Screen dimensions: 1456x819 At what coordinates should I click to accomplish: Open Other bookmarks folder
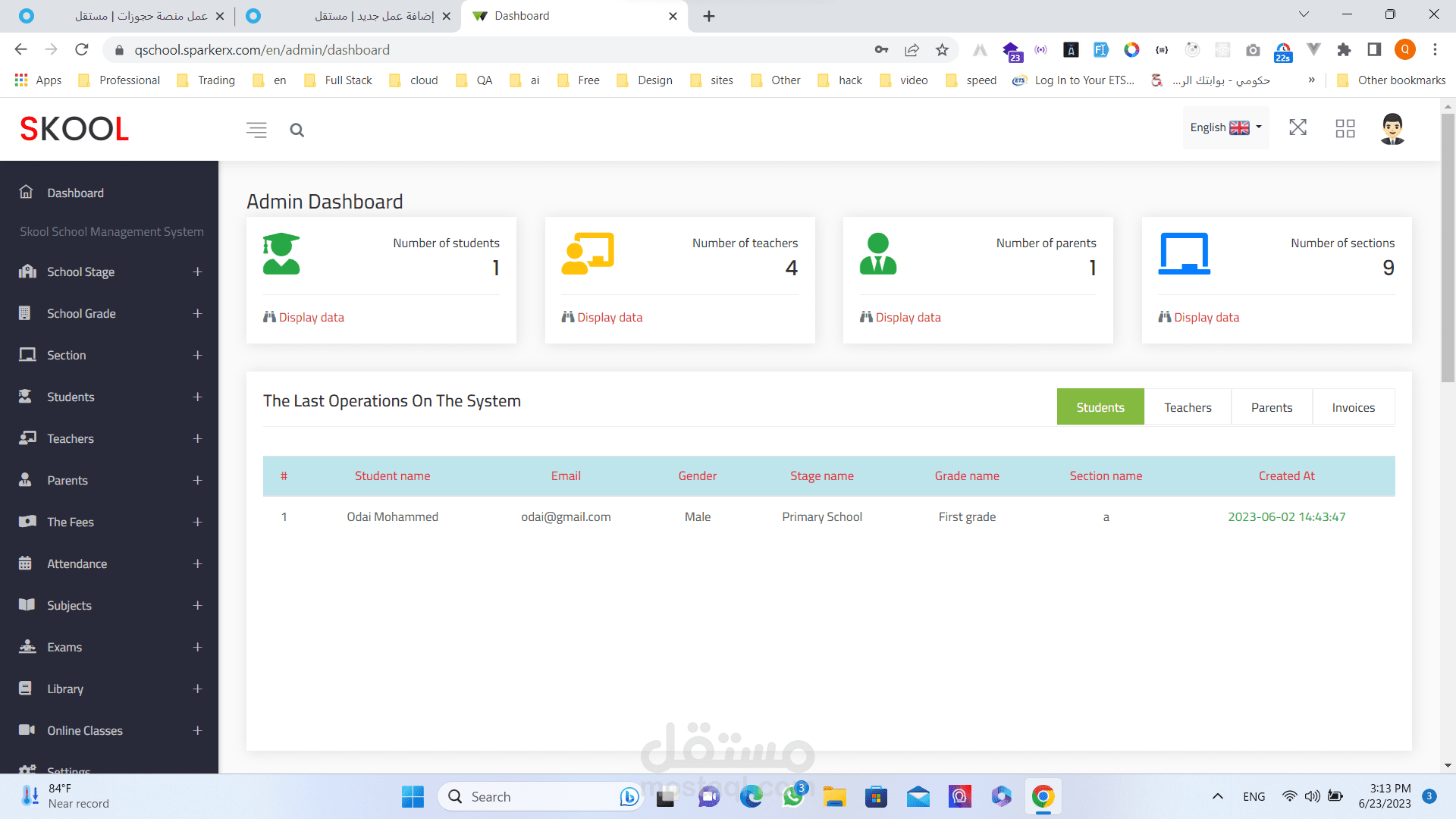tap(1392, 80)
